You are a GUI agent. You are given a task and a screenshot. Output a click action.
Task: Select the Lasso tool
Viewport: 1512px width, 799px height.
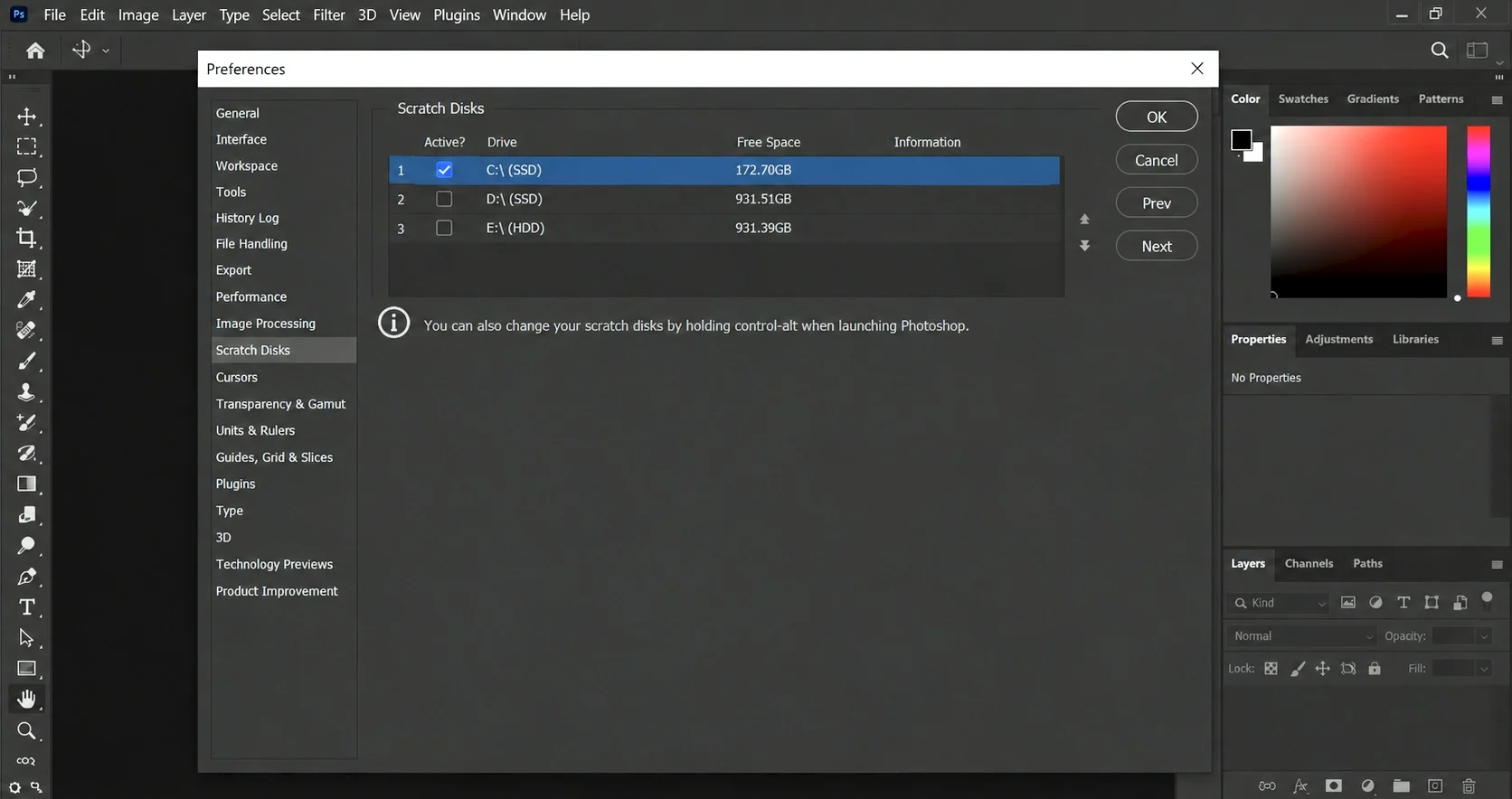pos(26,177)
